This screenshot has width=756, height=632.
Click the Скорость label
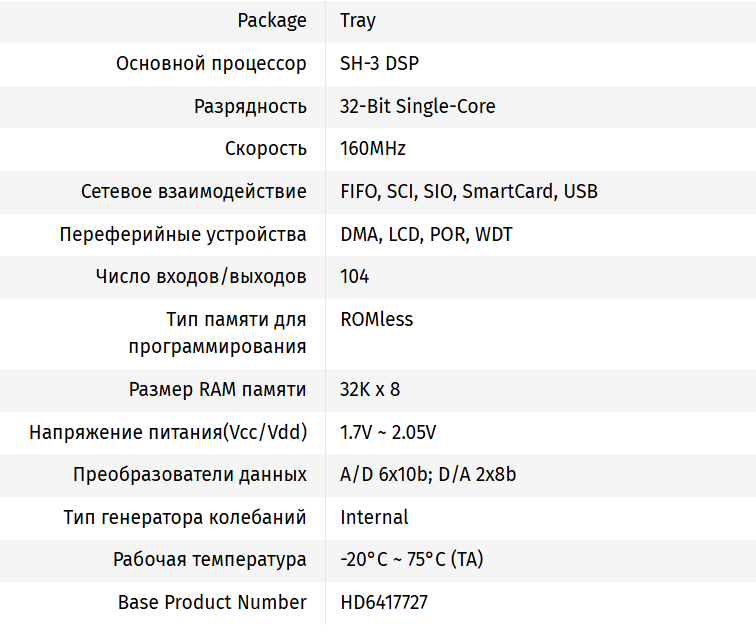click(265, 149)
